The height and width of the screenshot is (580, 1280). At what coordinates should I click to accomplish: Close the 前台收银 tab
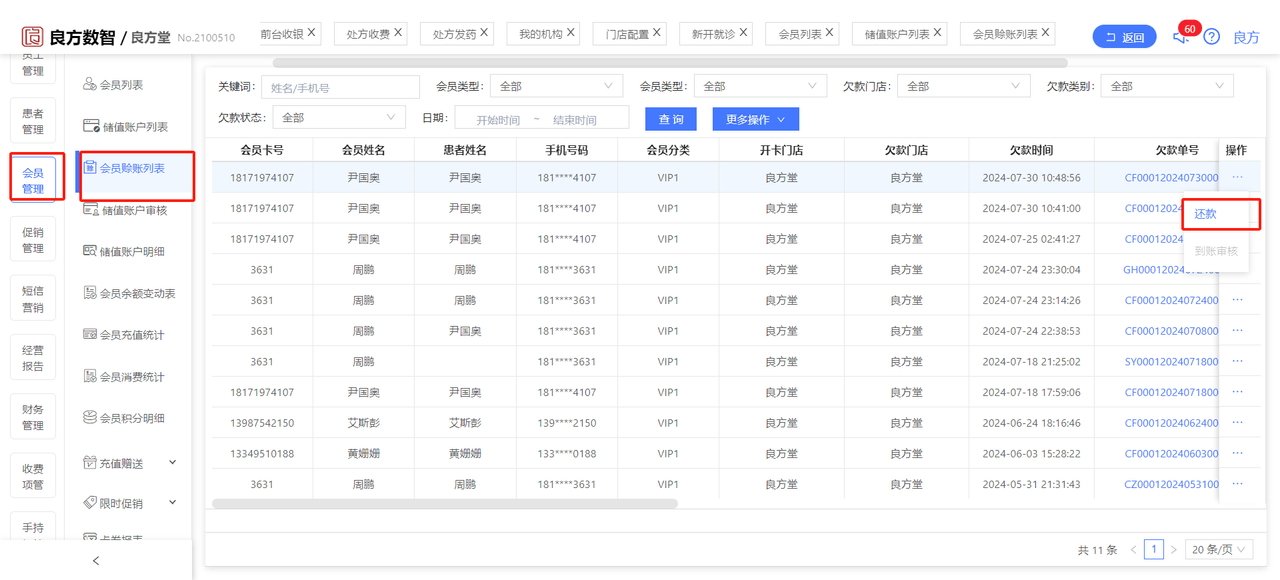coord(311,33)
